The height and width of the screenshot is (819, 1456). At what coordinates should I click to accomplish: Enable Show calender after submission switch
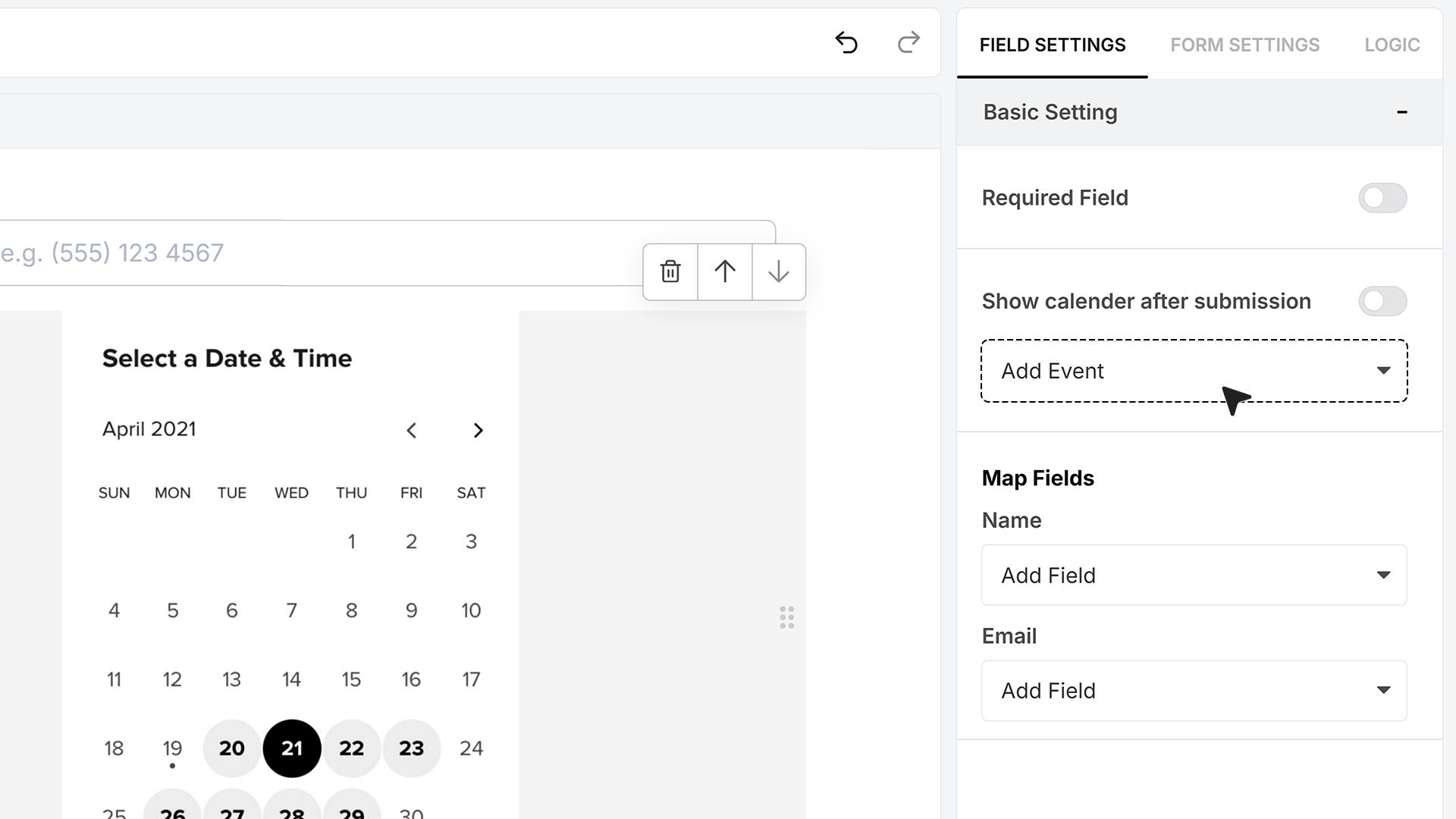(x=1382, y=301)
